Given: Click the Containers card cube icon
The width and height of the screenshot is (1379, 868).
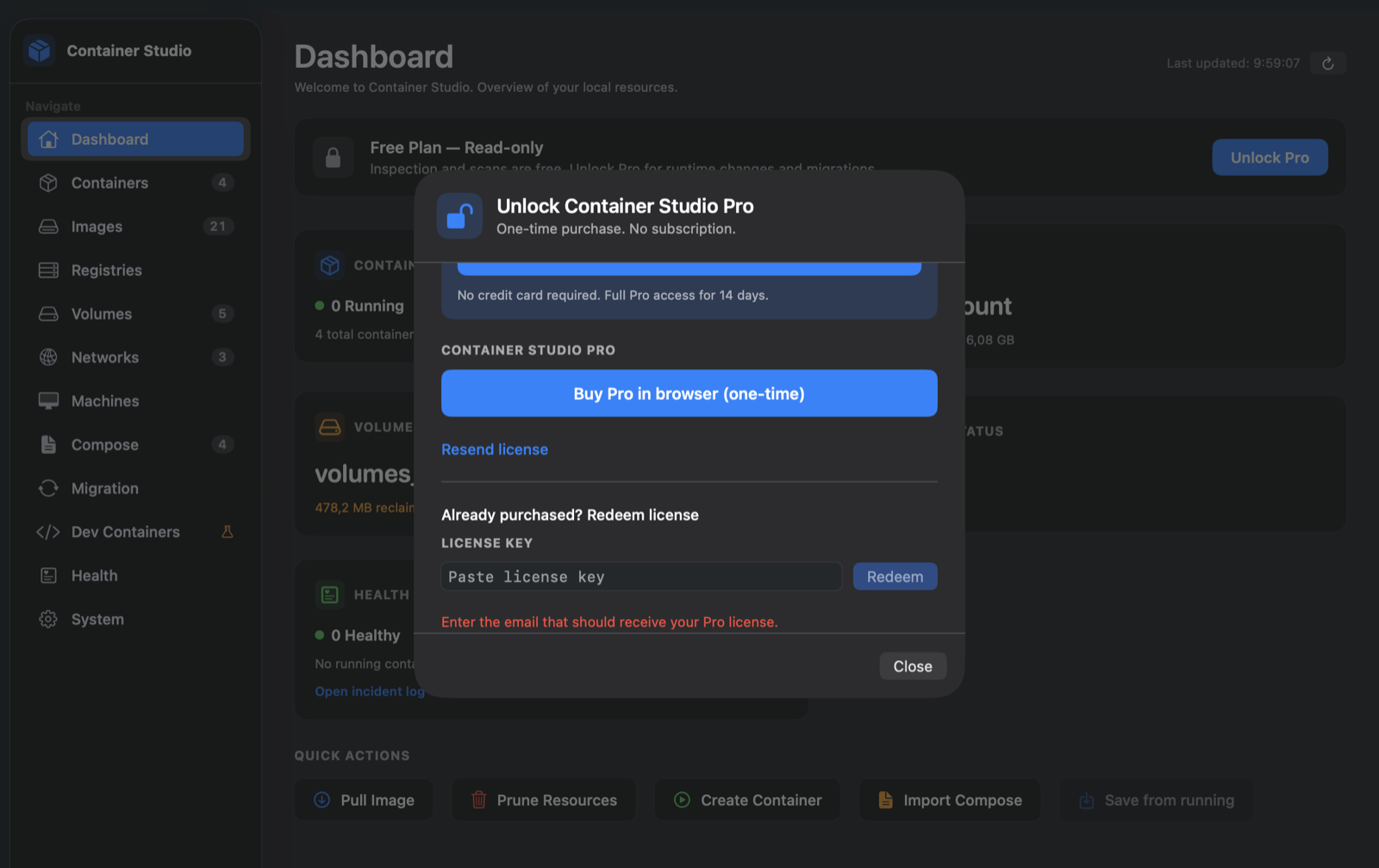Looking at the screenshot, I should point(330,265).
